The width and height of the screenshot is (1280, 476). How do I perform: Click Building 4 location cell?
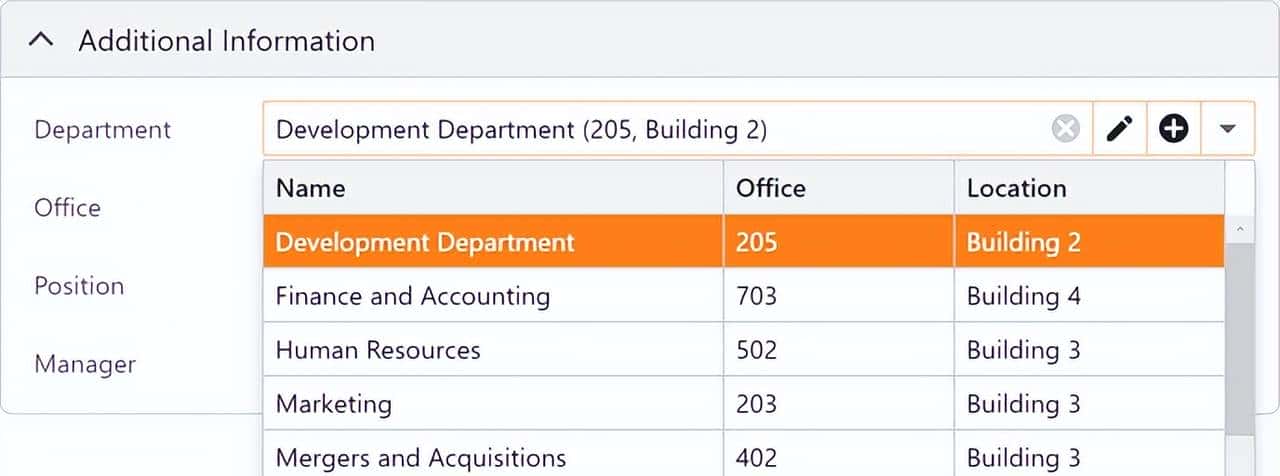tap(1023, 296)
